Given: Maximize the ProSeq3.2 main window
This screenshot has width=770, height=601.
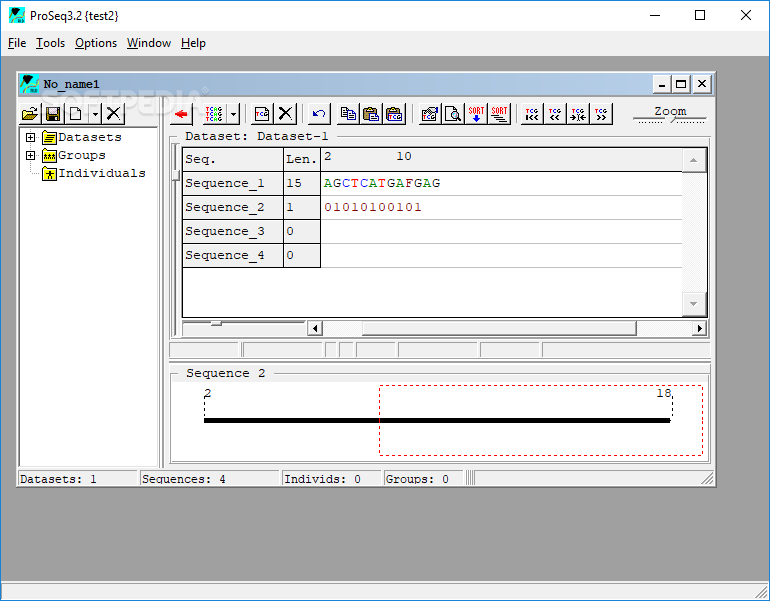Looking at the screenshot, I should [700, 15].
